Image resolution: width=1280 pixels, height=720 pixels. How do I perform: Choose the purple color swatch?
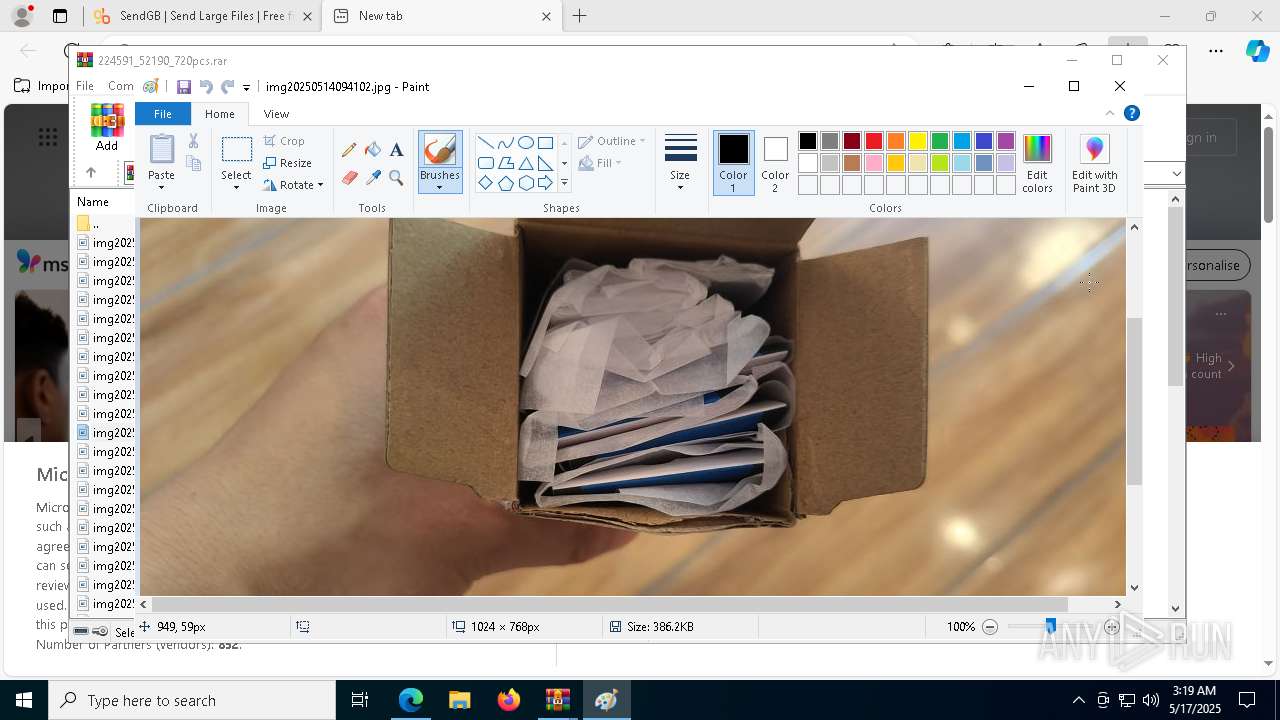click(x=1006, y=141)
